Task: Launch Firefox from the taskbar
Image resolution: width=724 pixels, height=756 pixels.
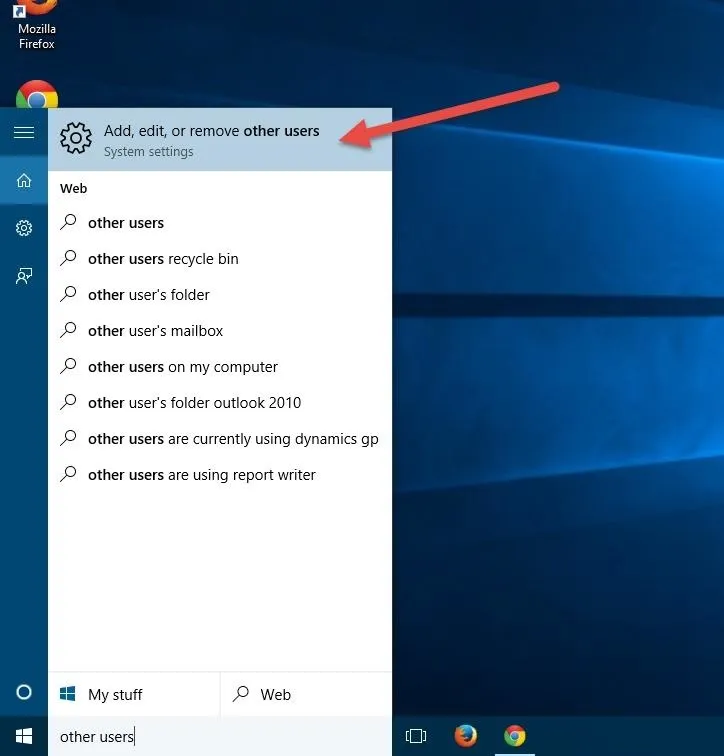Action: (x=466, y=736)
